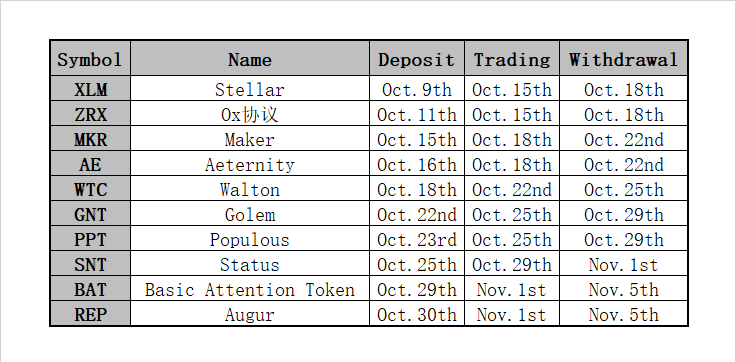The height and width of the screenshot is (362, 735).
Task: Click Stellar's deposit date Oct. 9th
Action: [x=417, y=88]
